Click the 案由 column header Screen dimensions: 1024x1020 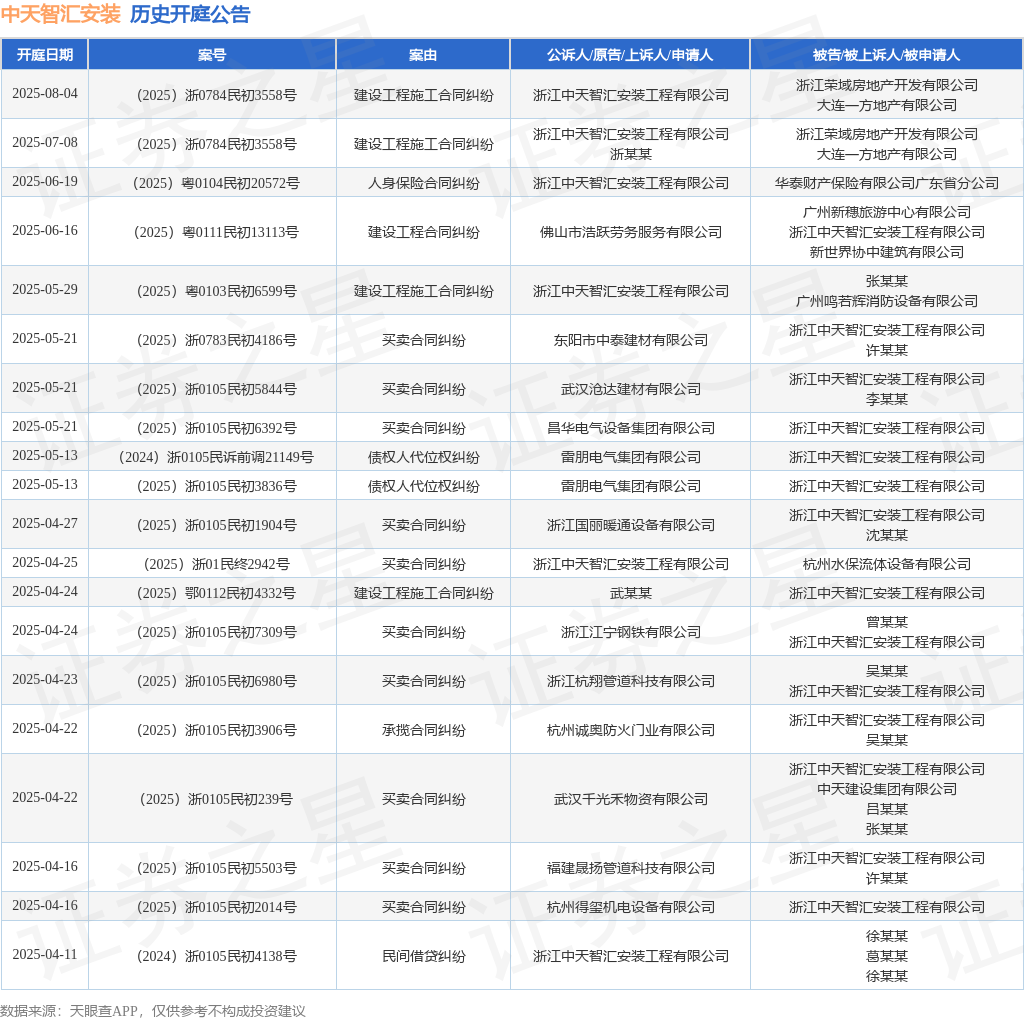click(x=423, y=55)
